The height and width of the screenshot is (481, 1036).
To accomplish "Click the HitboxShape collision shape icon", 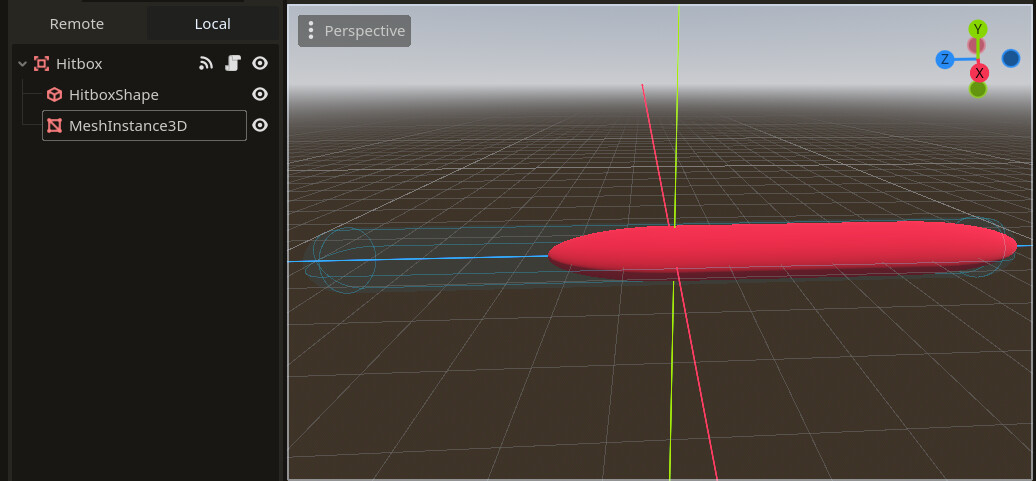I will 54,94.
